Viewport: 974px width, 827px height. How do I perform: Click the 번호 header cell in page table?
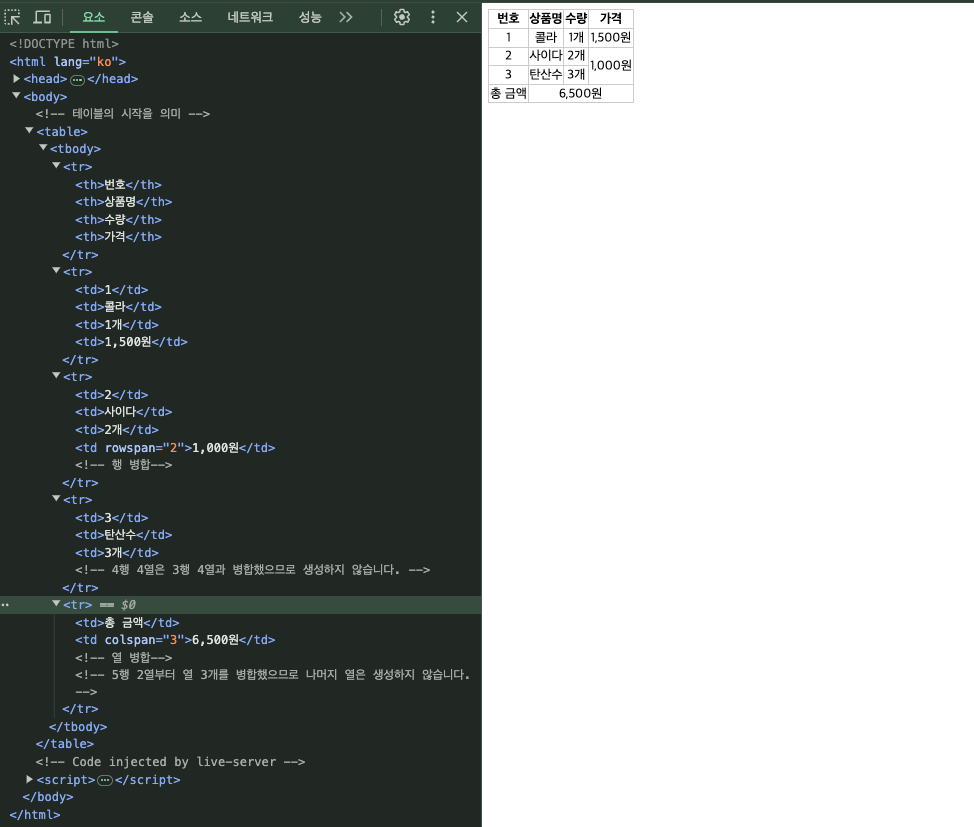coord(508,19)
